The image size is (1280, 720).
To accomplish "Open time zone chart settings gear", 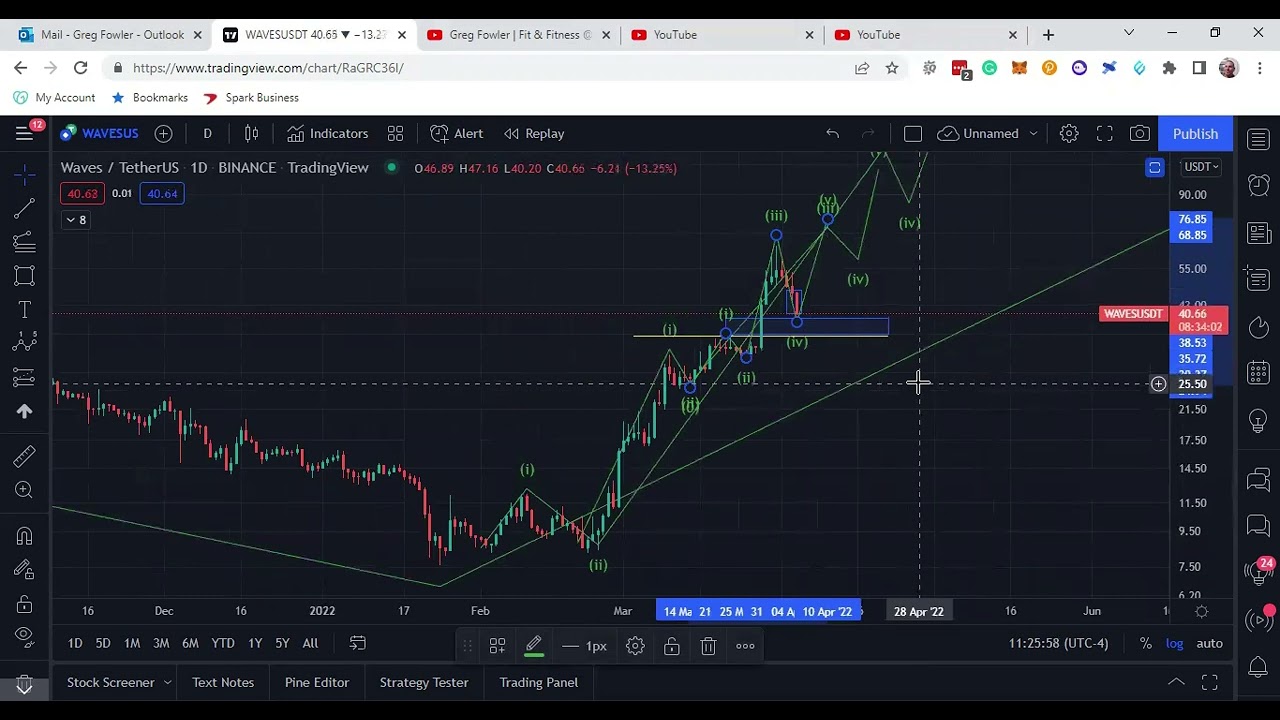I will [1202, 611].
